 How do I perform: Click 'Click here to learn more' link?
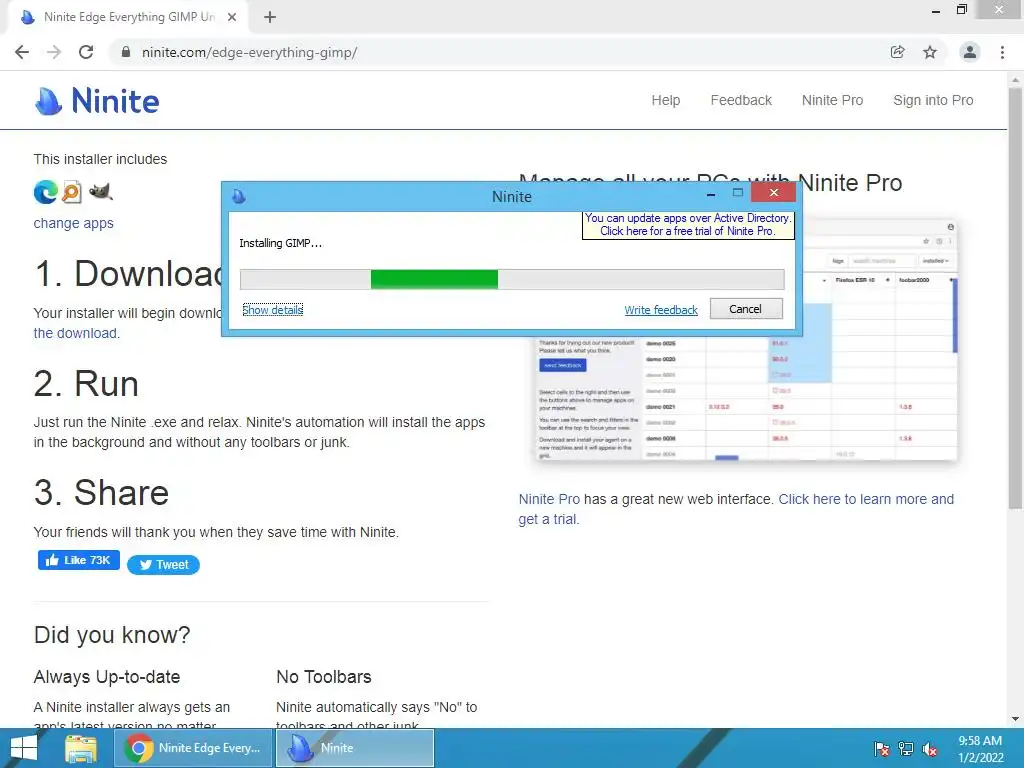click(866, 500)
